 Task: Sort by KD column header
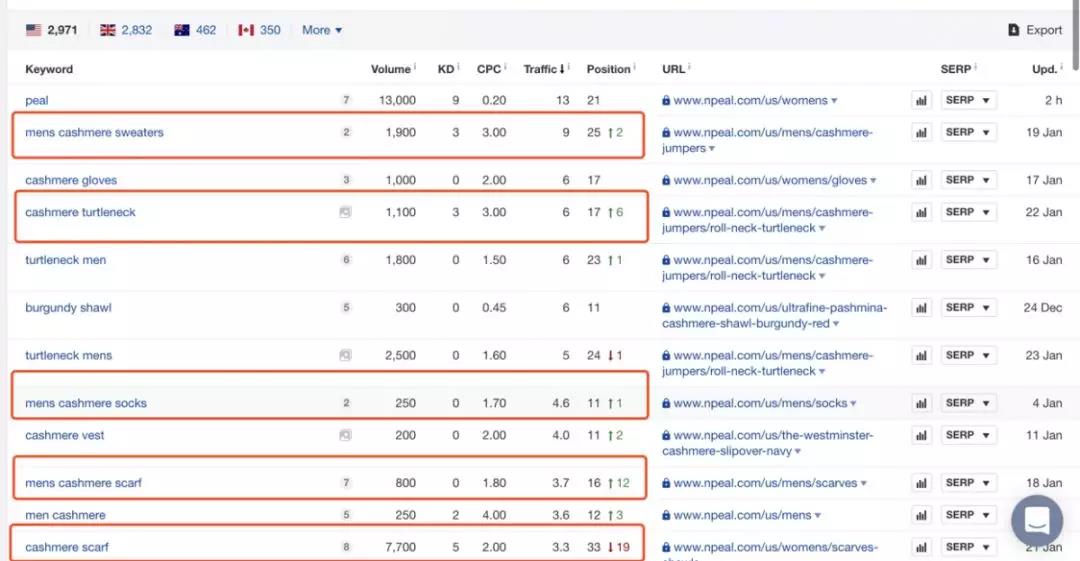(446, 69)
